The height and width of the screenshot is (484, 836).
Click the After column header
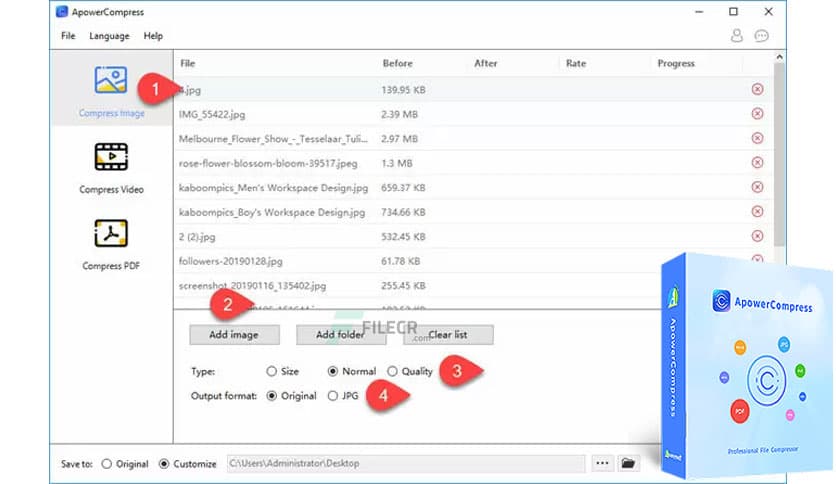pos(486,63)
